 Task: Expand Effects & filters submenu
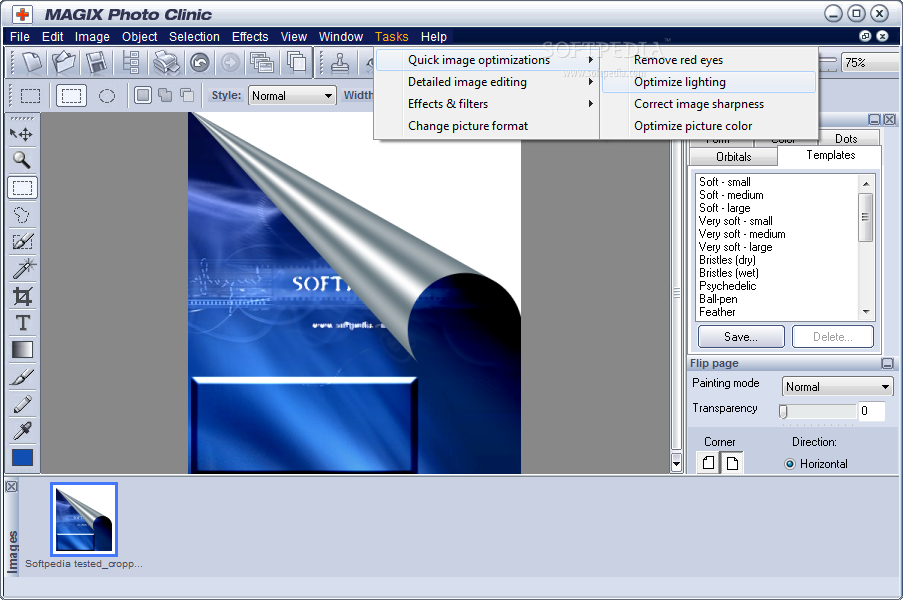[x=487, y=104]
